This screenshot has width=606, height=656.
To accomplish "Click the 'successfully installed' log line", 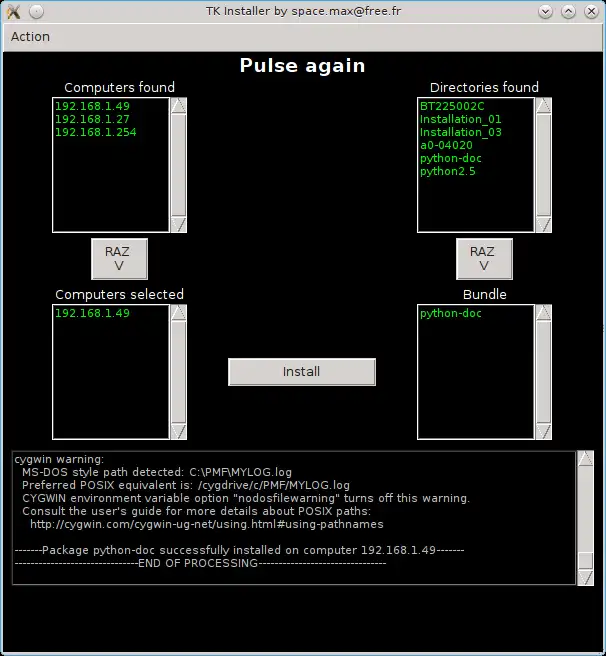I will [239, 550].
